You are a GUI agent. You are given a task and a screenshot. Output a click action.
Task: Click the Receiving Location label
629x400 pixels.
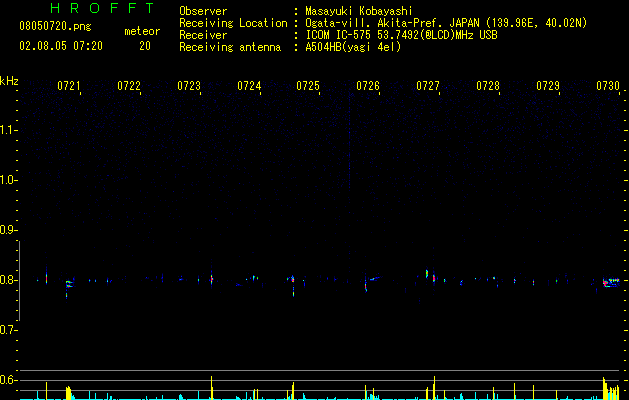coord(233,23)
